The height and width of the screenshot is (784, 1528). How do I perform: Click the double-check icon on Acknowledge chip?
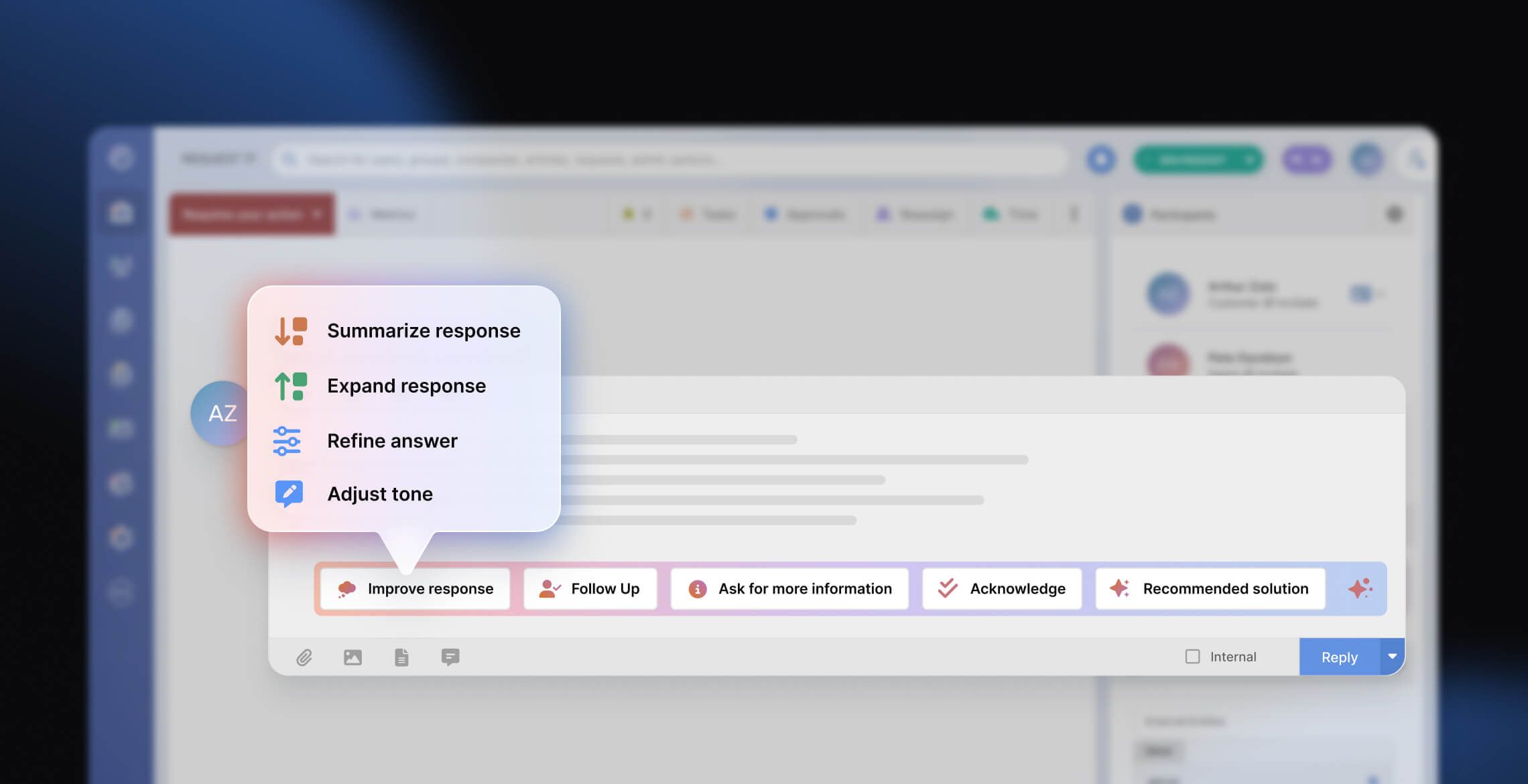(947, 588)
